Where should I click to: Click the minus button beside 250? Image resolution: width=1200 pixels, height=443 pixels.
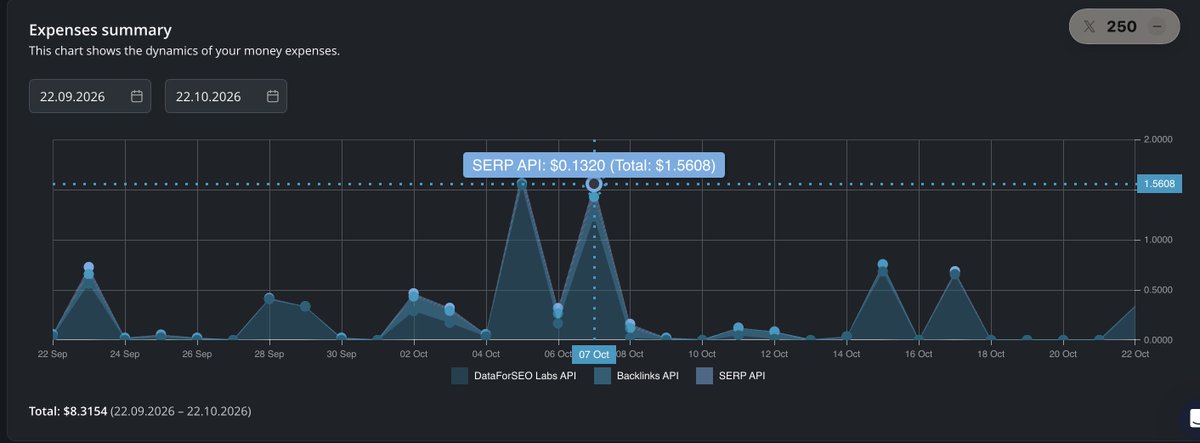(1157, 27)
